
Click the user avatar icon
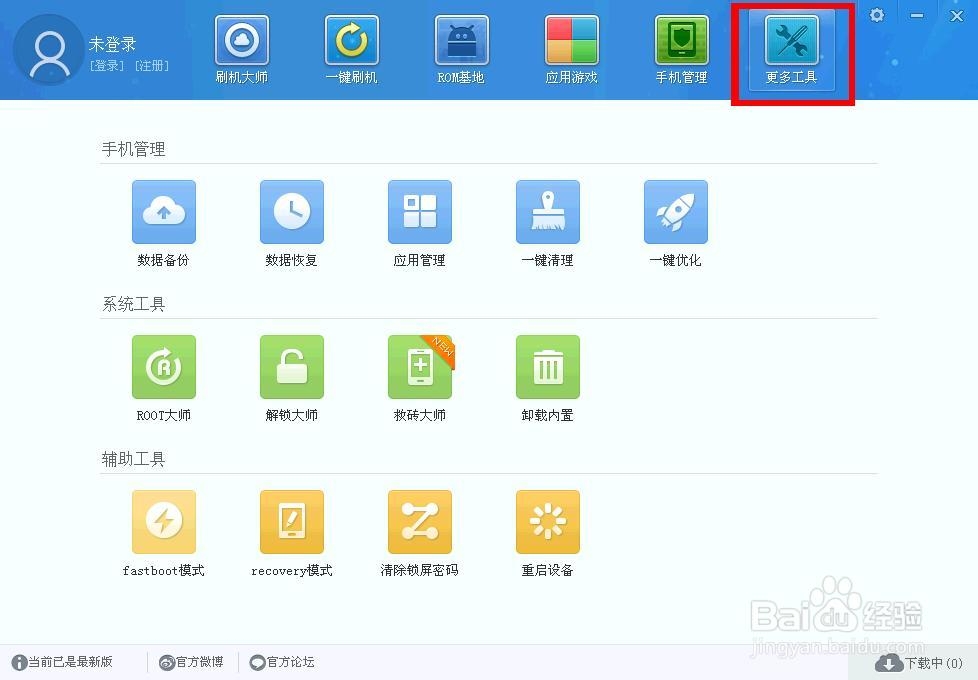point(49,50)
